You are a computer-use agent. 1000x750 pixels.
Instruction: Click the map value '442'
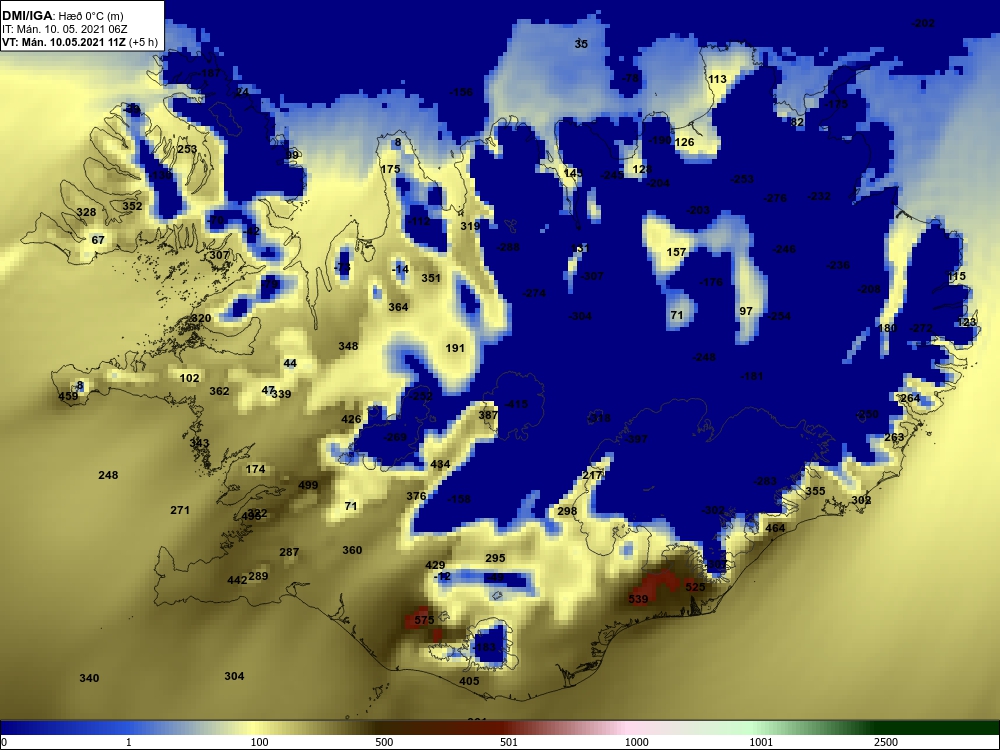pyautogui.click(x=237, y=580)
